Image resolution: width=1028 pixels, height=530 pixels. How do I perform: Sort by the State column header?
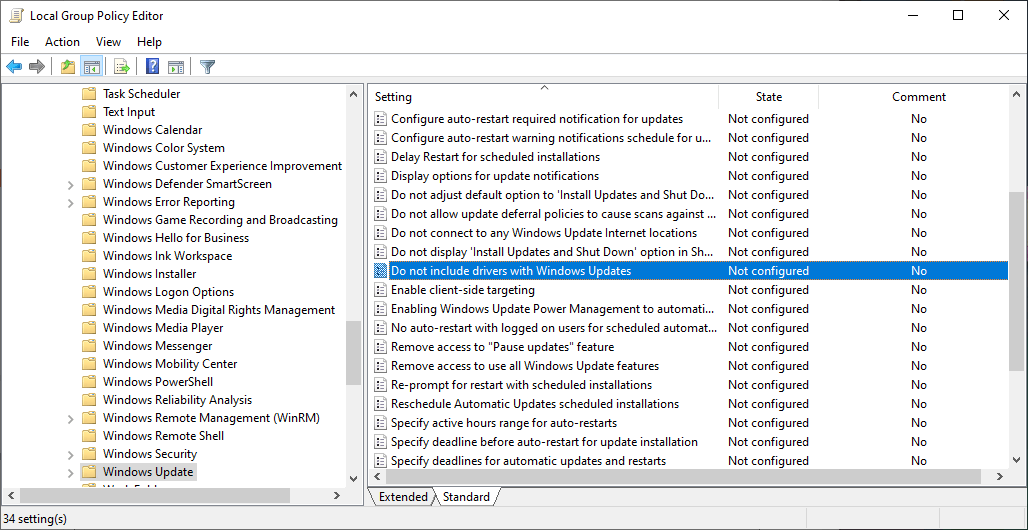tap(768, 97)
